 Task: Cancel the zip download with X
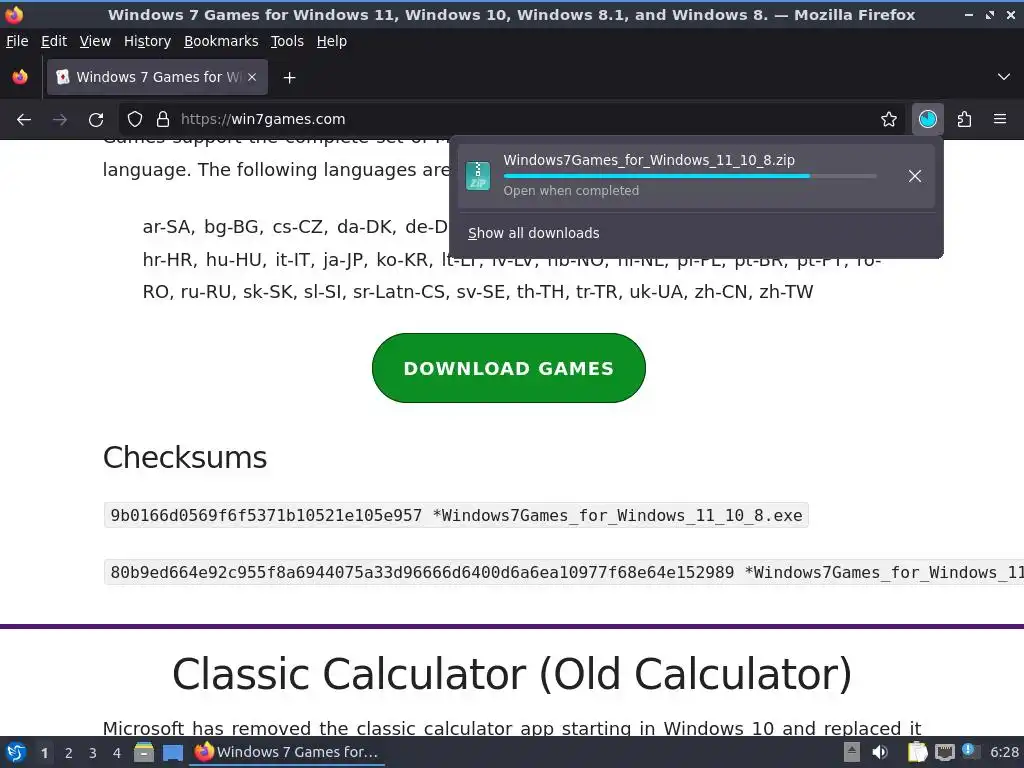pos(914,176)
